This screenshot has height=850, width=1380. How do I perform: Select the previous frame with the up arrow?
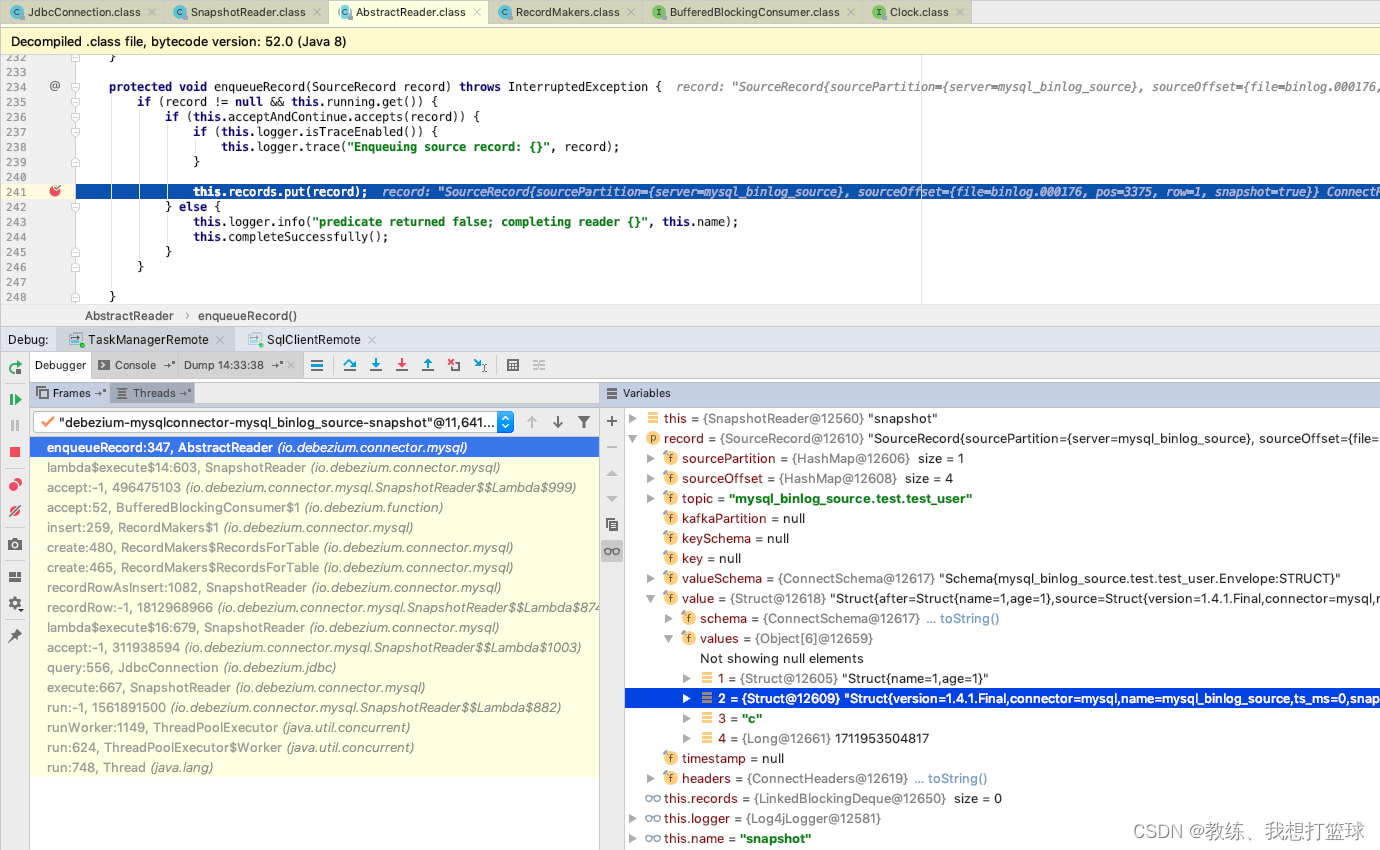(x=532, y=422)
